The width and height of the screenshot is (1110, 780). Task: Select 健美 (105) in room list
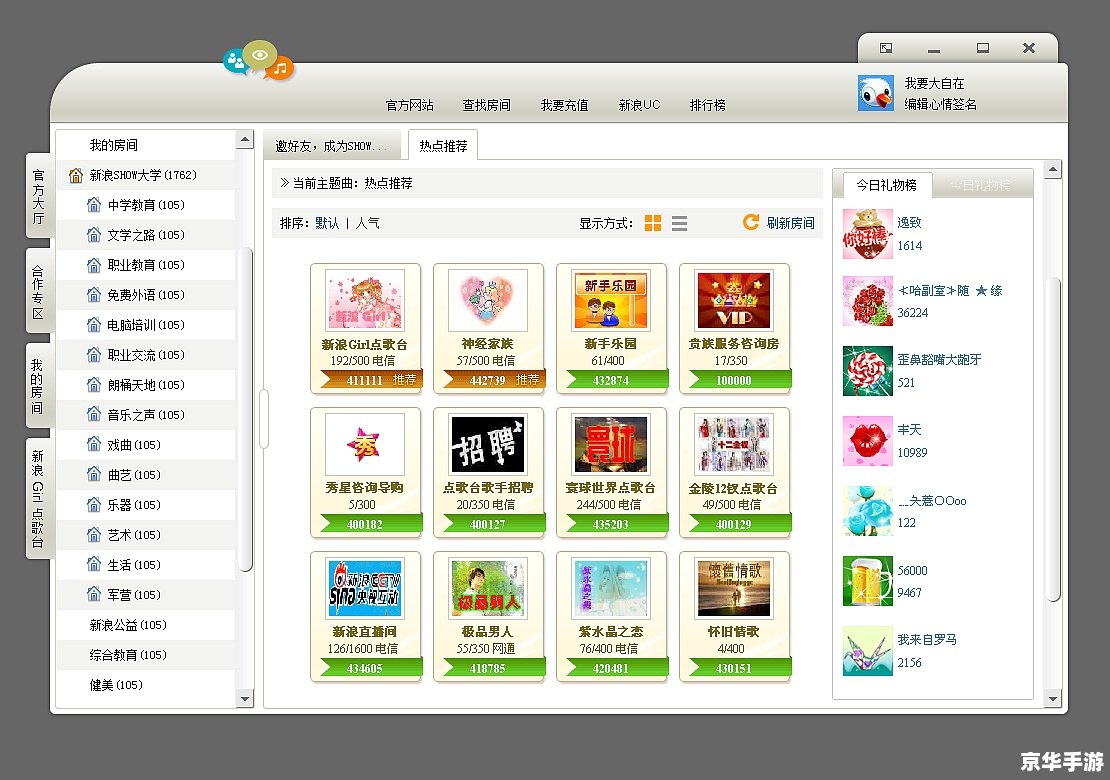(146, 684)
